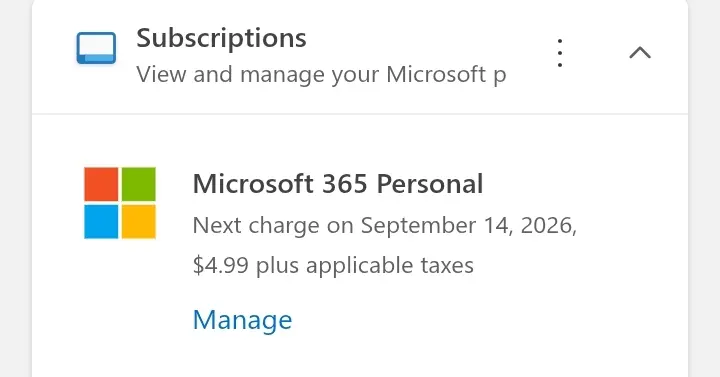
Task: Collapse the Subscriptions section with chevron
Action: (640, 53)
